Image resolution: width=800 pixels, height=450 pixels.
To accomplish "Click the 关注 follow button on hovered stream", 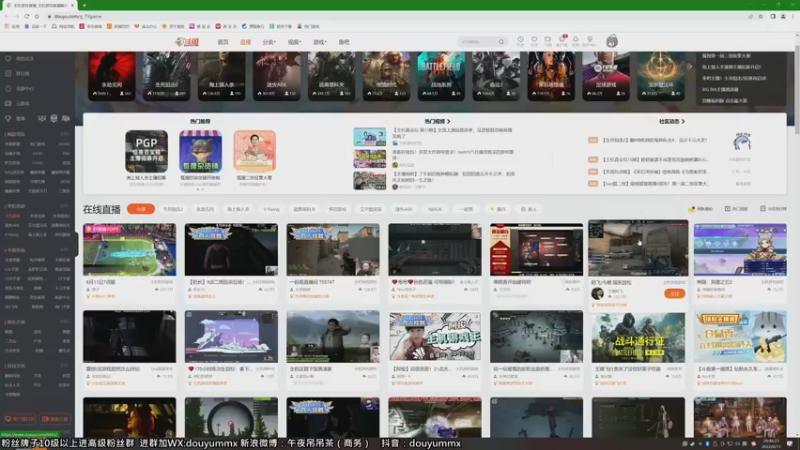I will [674, 293].
